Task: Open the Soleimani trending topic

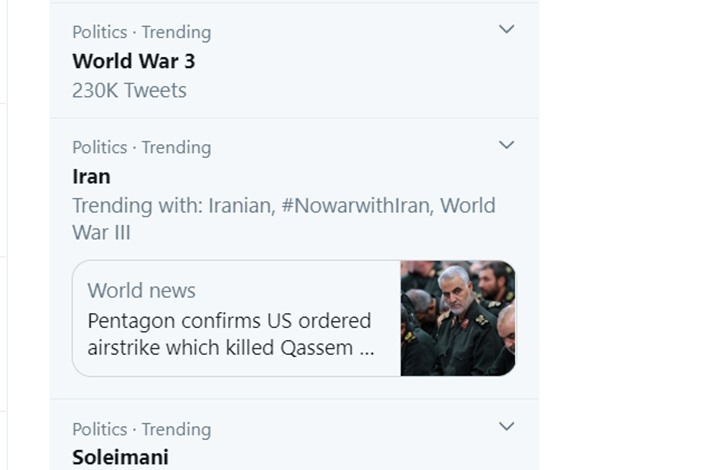Action: click(x=120, y=458)
